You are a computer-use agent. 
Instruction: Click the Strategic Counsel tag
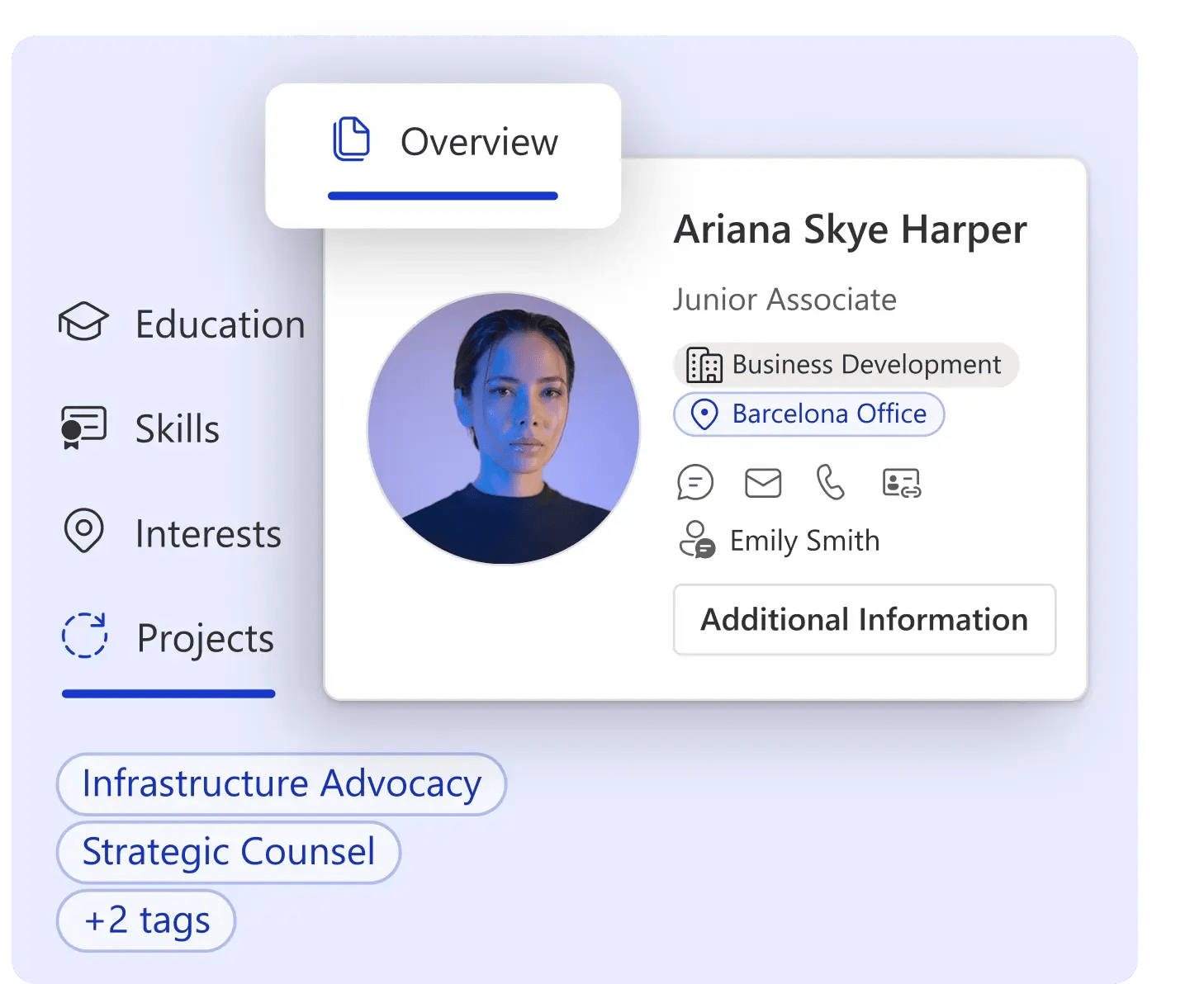coord(228,852)
